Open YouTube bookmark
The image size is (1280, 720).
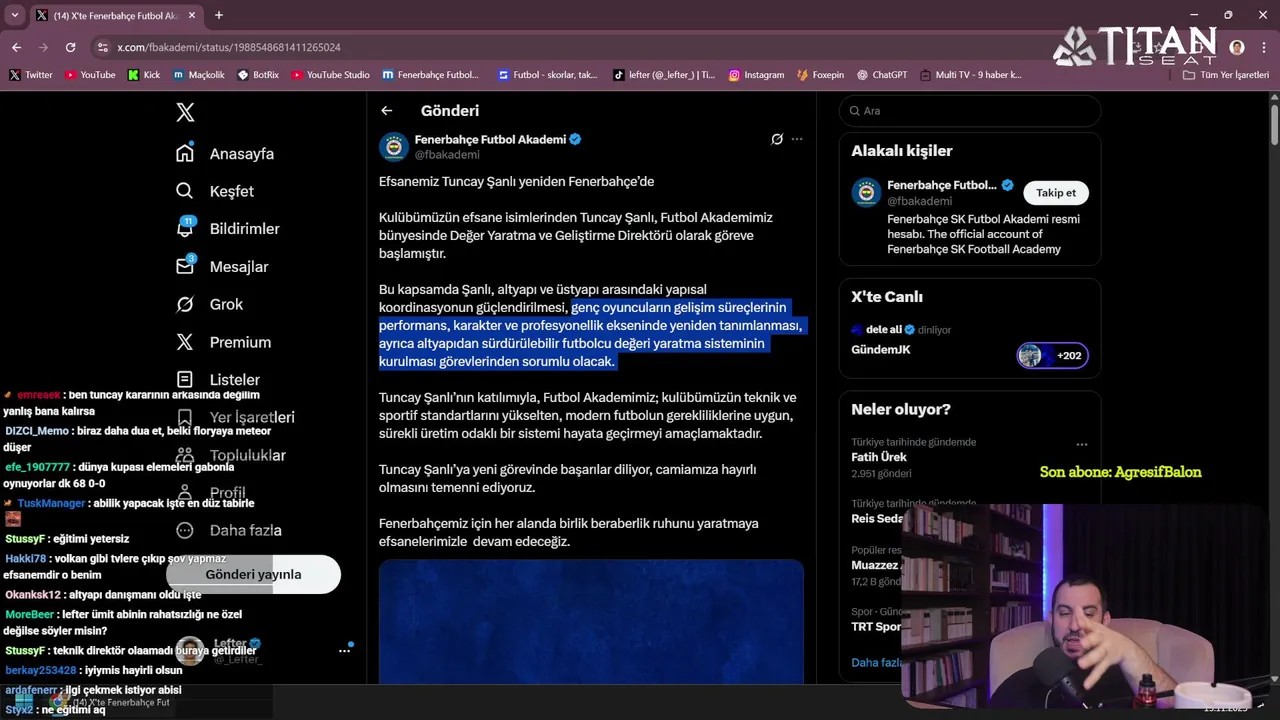[90, 75]
